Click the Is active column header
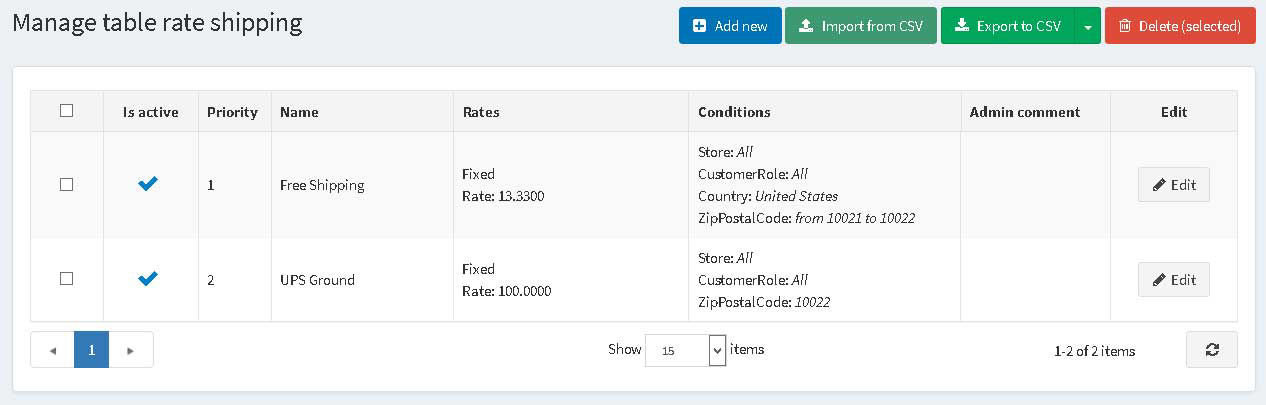The width and height of the screenshot is (1266, 405). tap(151, 112)
